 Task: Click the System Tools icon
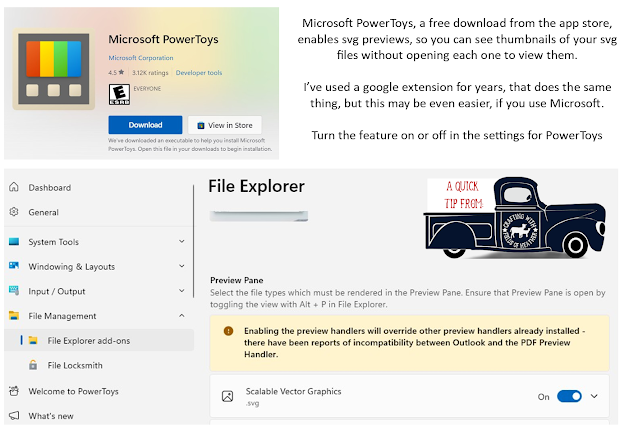point(14,241)
